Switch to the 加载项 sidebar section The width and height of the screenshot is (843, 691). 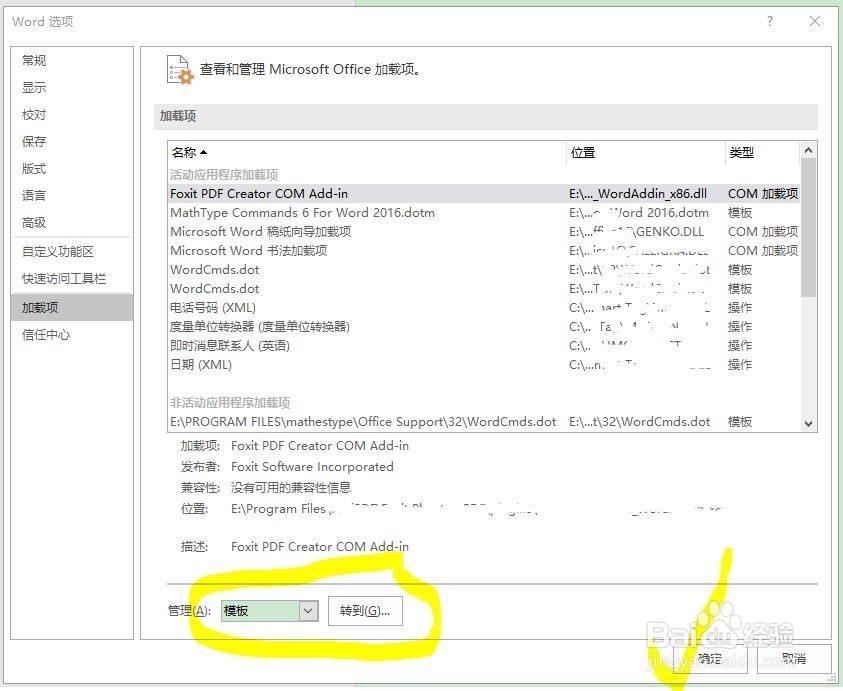(x=43, y=306)
